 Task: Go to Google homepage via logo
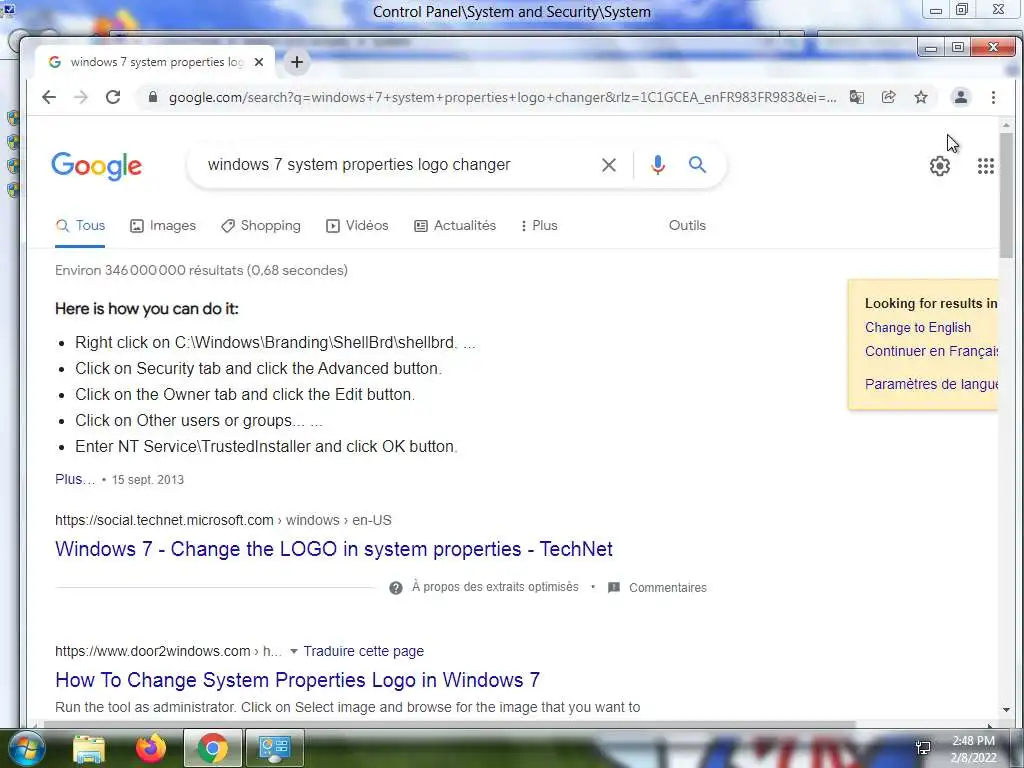pyautogui.click(x=97, y=166)
